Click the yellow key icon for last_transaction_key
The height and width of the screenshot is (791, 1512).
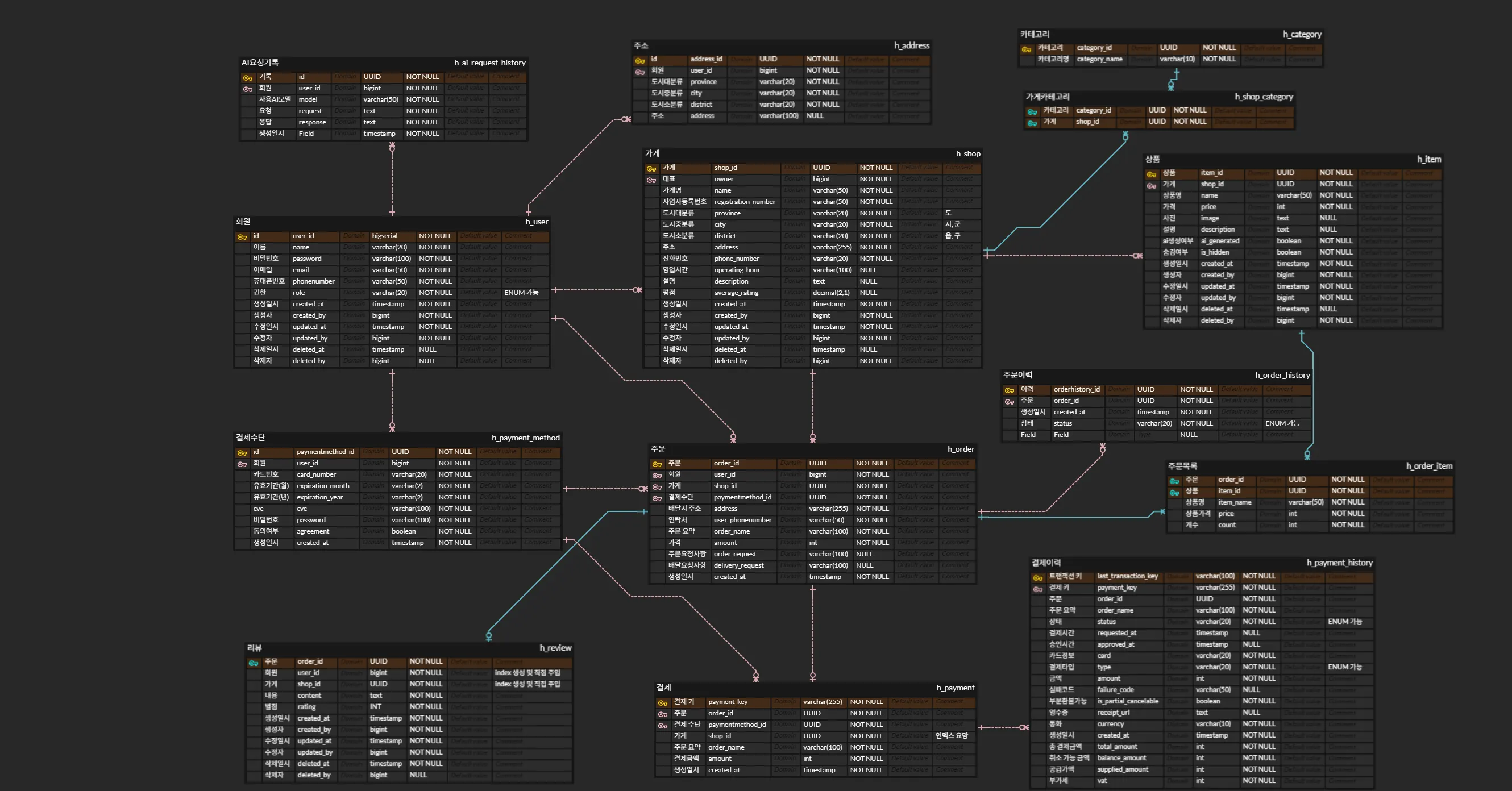click(x=1038, y=578)
